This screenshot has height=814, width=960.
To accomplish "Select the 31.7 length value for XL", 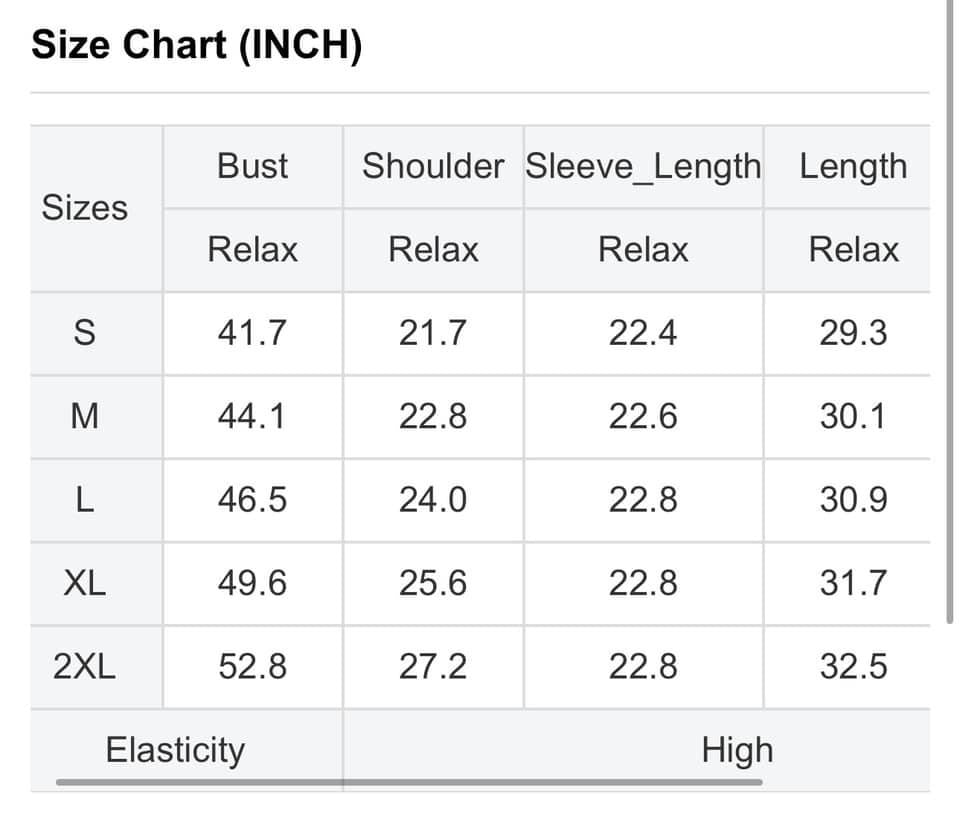I will click(x=853, y=582).
